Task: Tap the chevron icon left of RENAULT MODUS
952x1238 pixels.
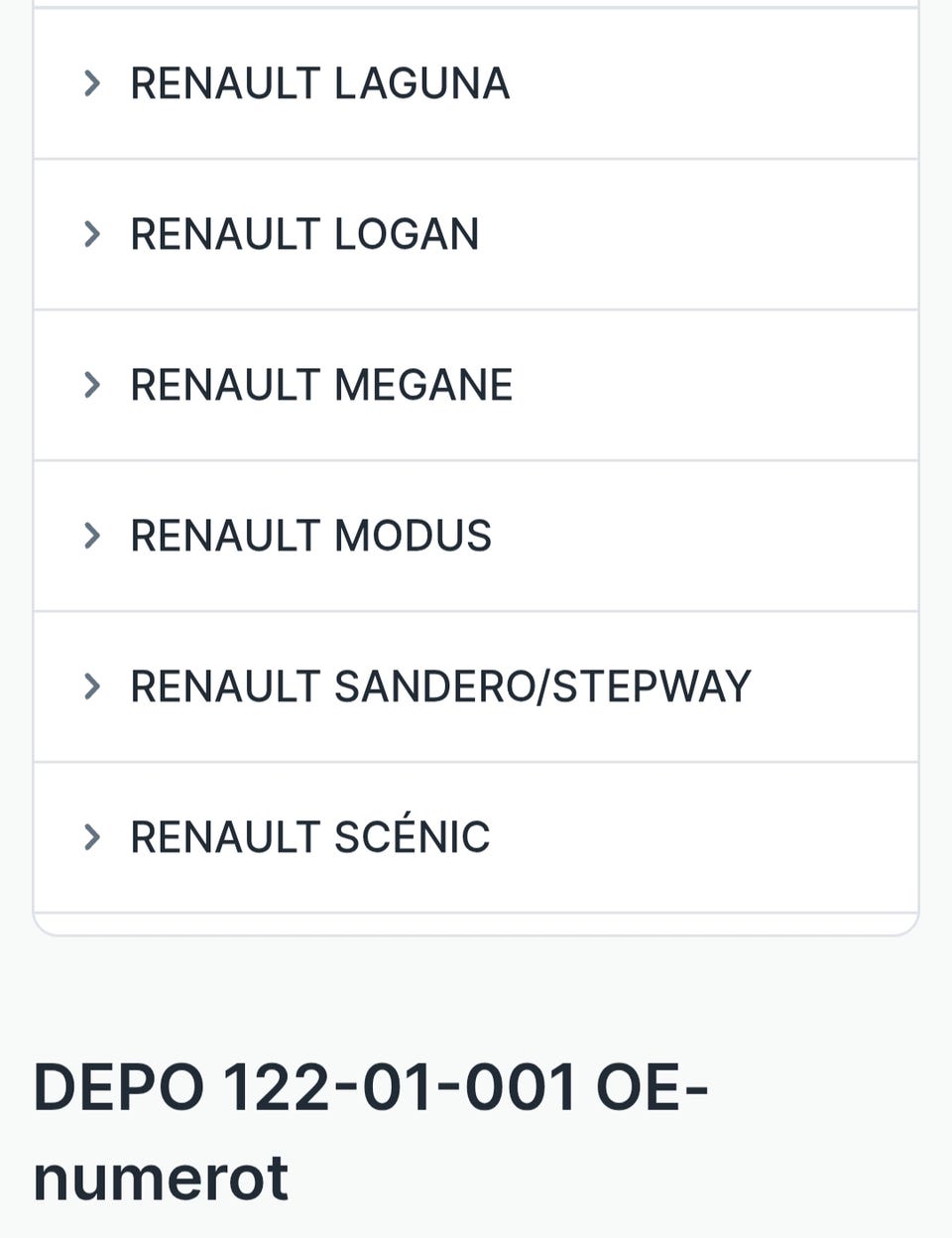Action: pos(92,536)
